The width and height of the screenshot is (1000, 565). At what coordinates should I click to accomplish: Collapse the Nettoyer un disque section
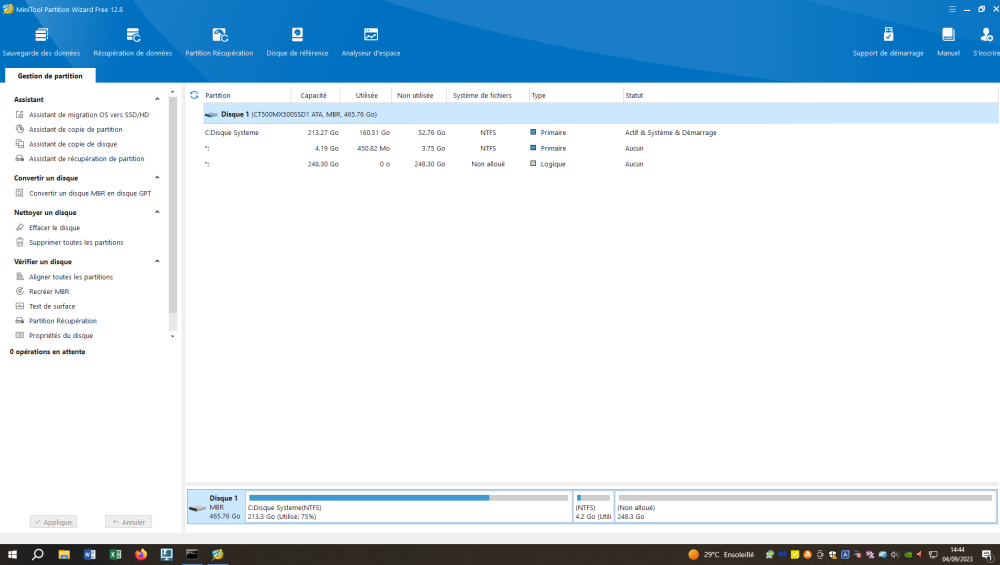157,213
